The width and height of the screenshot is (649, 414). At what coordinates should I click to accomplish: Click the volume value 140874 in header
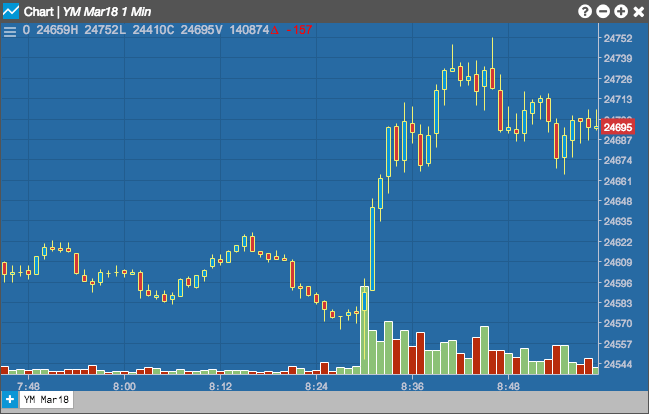249,30
